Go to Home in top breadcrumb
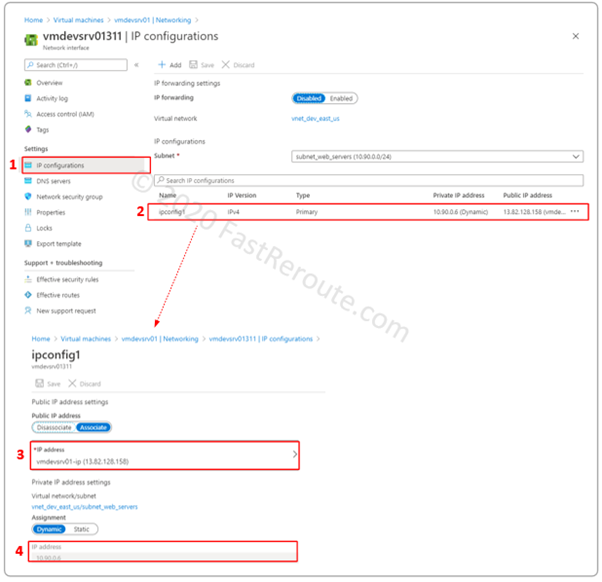602x582 pixels. coord(33,20)
